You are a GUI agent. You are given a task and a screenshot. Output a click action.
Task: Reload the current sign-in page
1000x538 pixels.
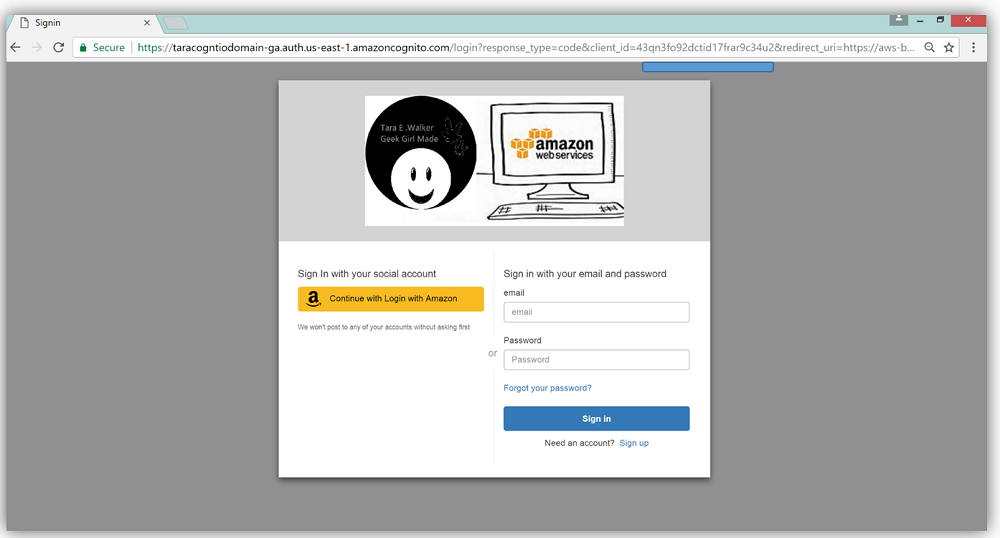(x=59, y=47)
